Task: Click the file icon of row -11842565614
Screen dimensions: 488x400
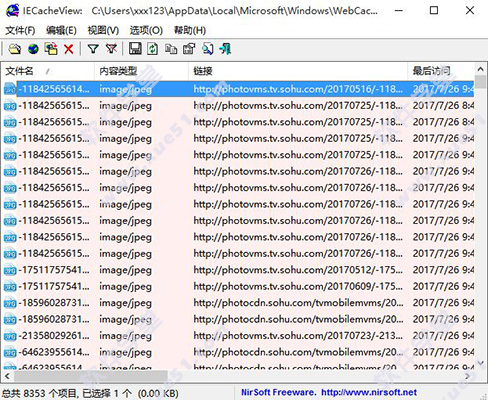Action: point(10,89)
